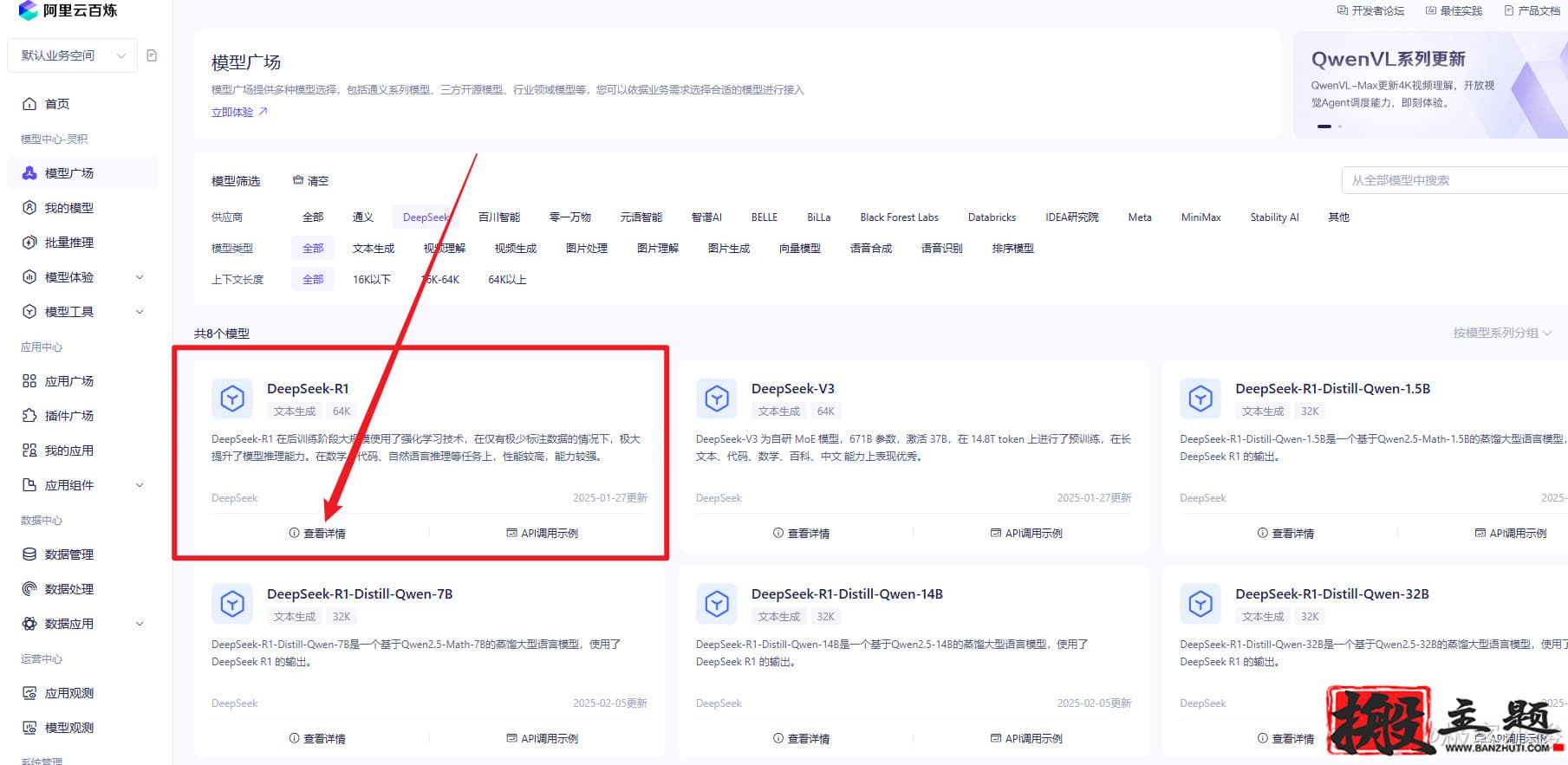The image size is (1568, 765).
Task: Open the 插件广场 puzzle icon
Action: click(29, 416)
